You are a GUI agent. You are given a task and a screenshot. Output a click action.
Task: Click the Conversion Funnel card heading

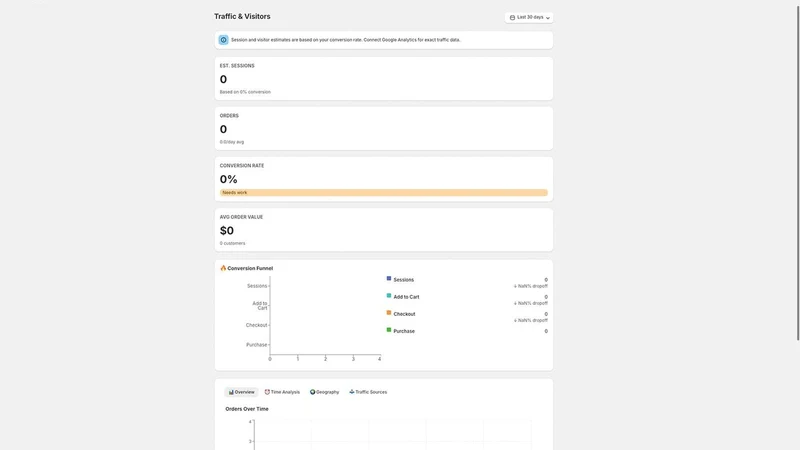coord(250,268)
